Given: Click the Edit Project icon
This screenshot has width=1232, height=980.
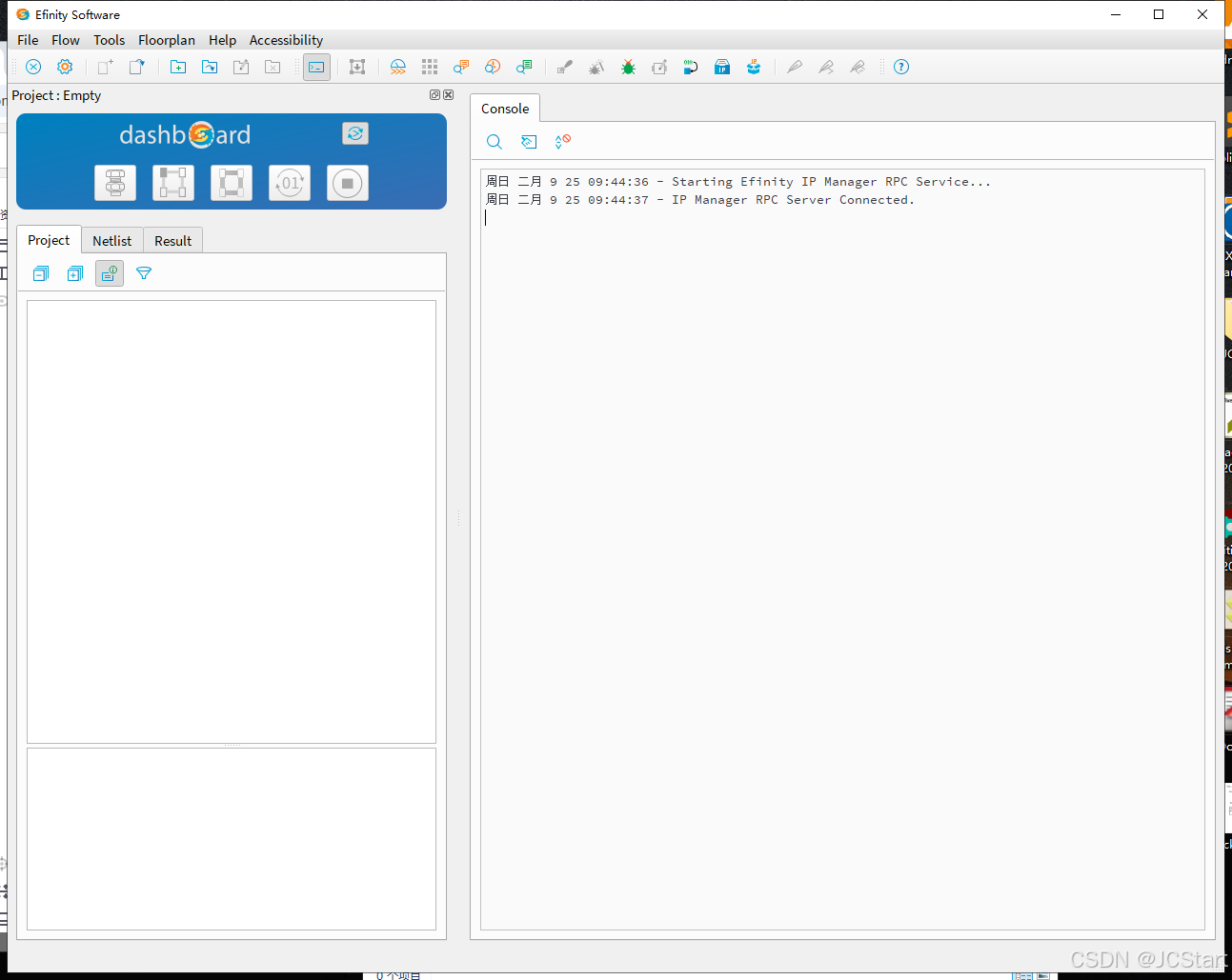Looking at the screenshot, I should pyautogui.click(x=241, y=67).
